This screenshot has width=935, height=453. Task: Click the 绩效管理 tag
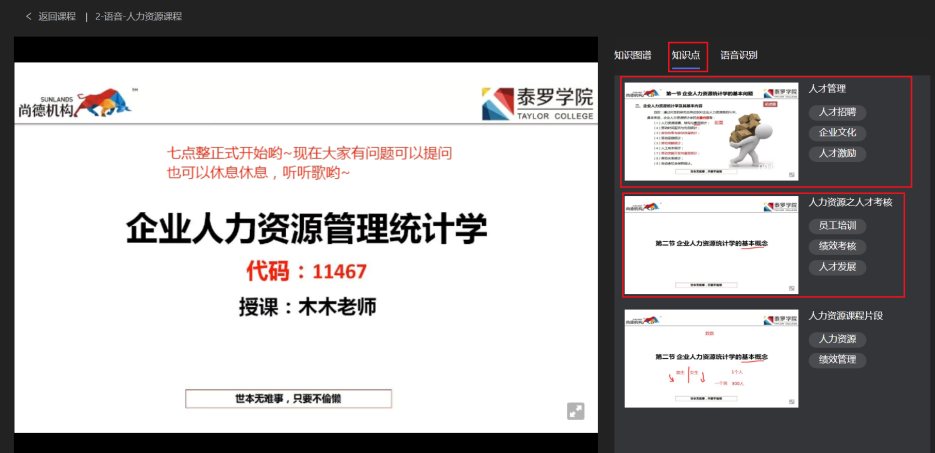pos(837,359)
